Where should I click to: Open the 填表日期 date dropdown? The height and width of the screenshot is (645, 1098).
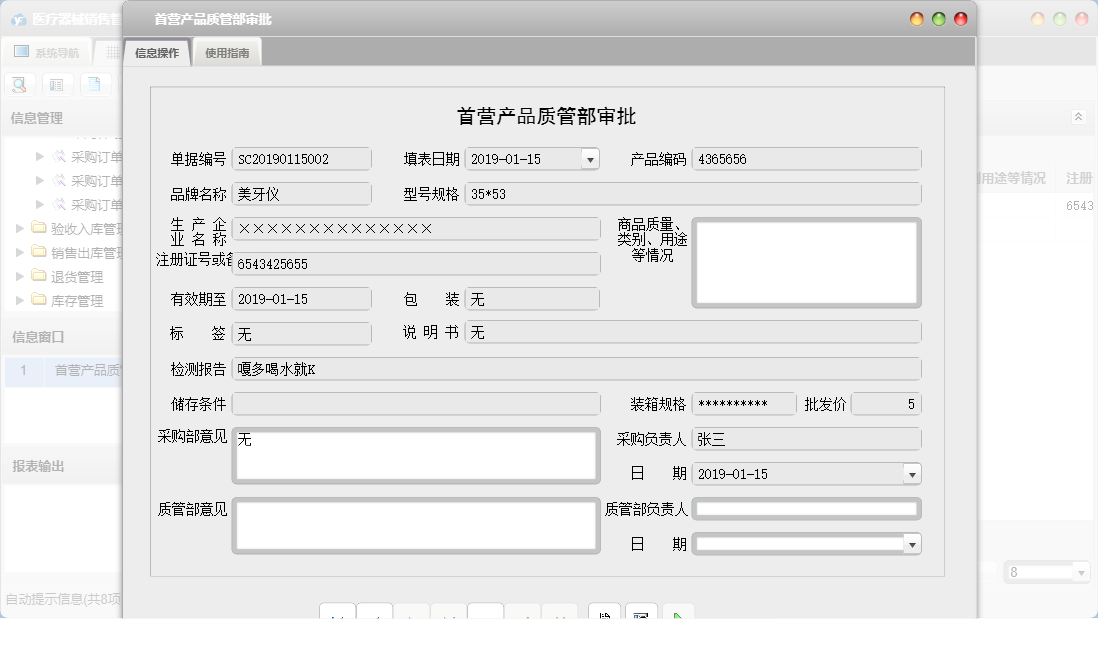coord(590,158)
